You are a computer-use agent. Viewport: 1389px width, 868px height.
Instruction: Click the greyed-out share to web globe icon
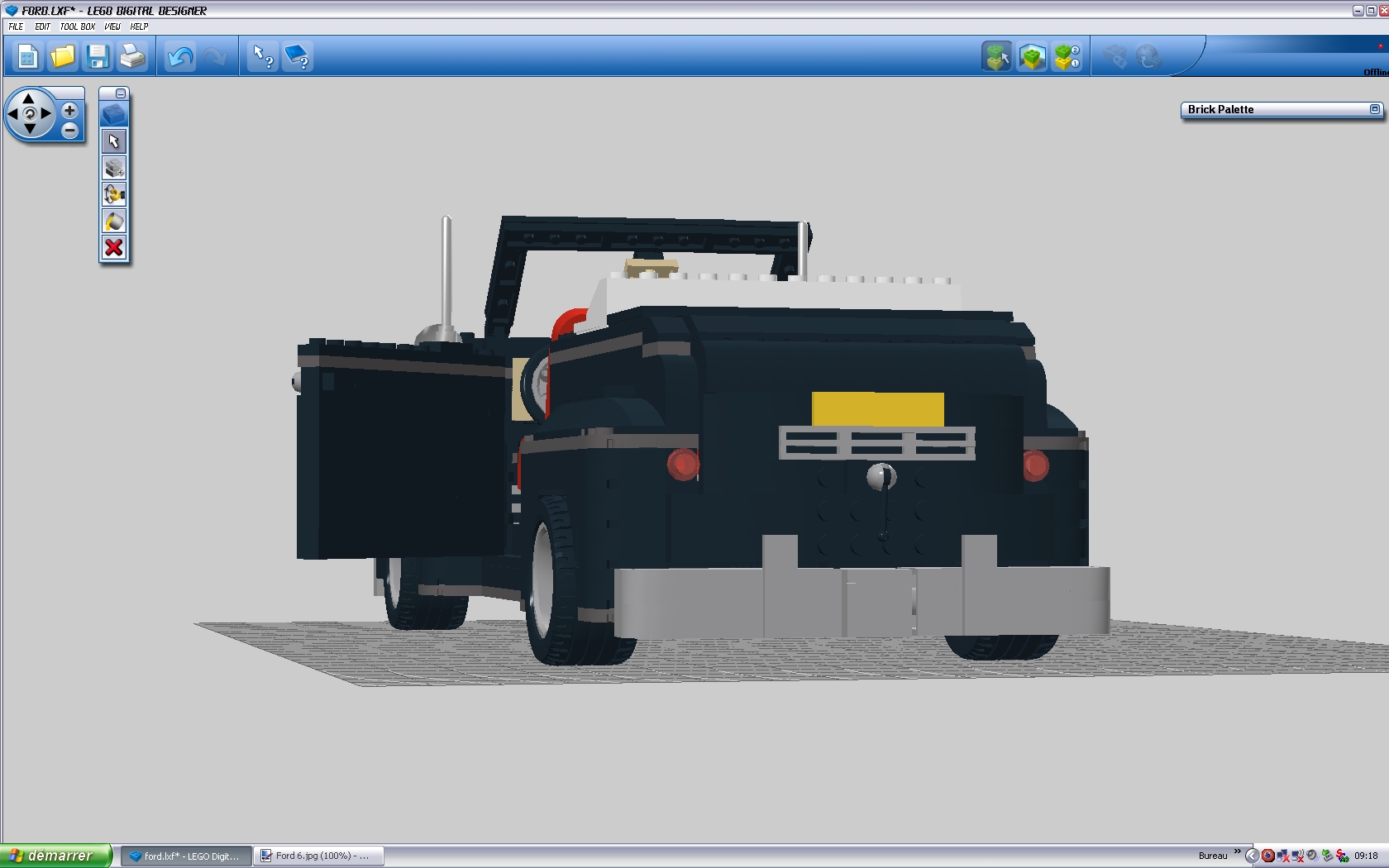click(1148, 57)
